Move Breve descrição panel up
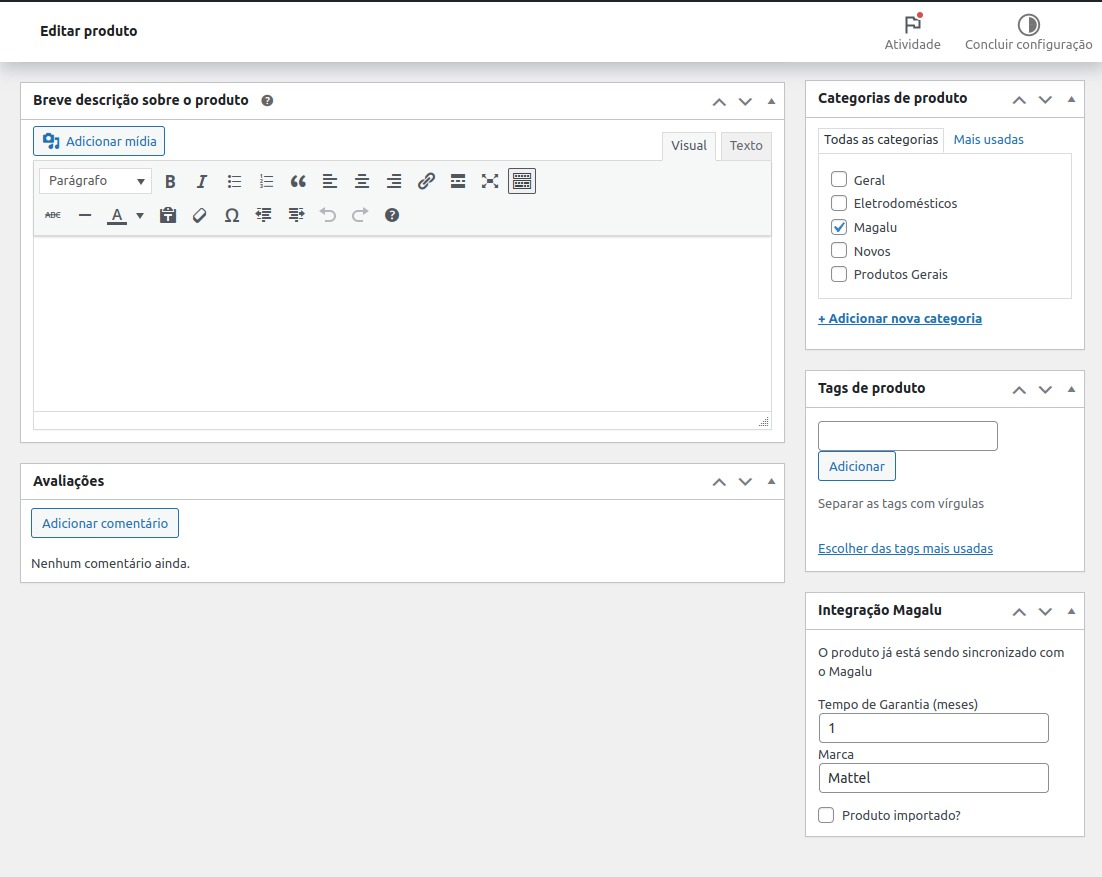 [x=719, y=102]
